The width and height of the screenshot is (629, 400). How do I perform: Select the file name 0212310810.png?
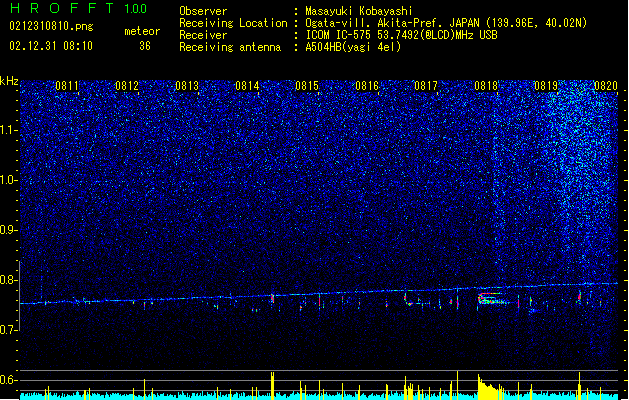click(x=51, y=27)
